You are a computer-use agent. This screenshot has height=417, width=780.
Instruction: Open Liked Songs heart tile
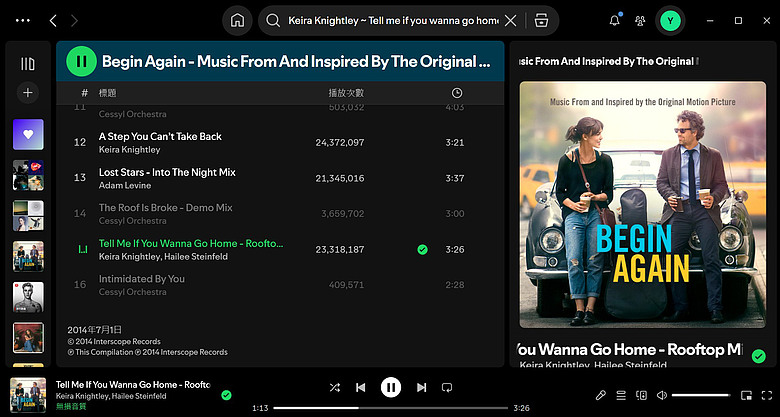pyautogui.click(x=28, y=134)
